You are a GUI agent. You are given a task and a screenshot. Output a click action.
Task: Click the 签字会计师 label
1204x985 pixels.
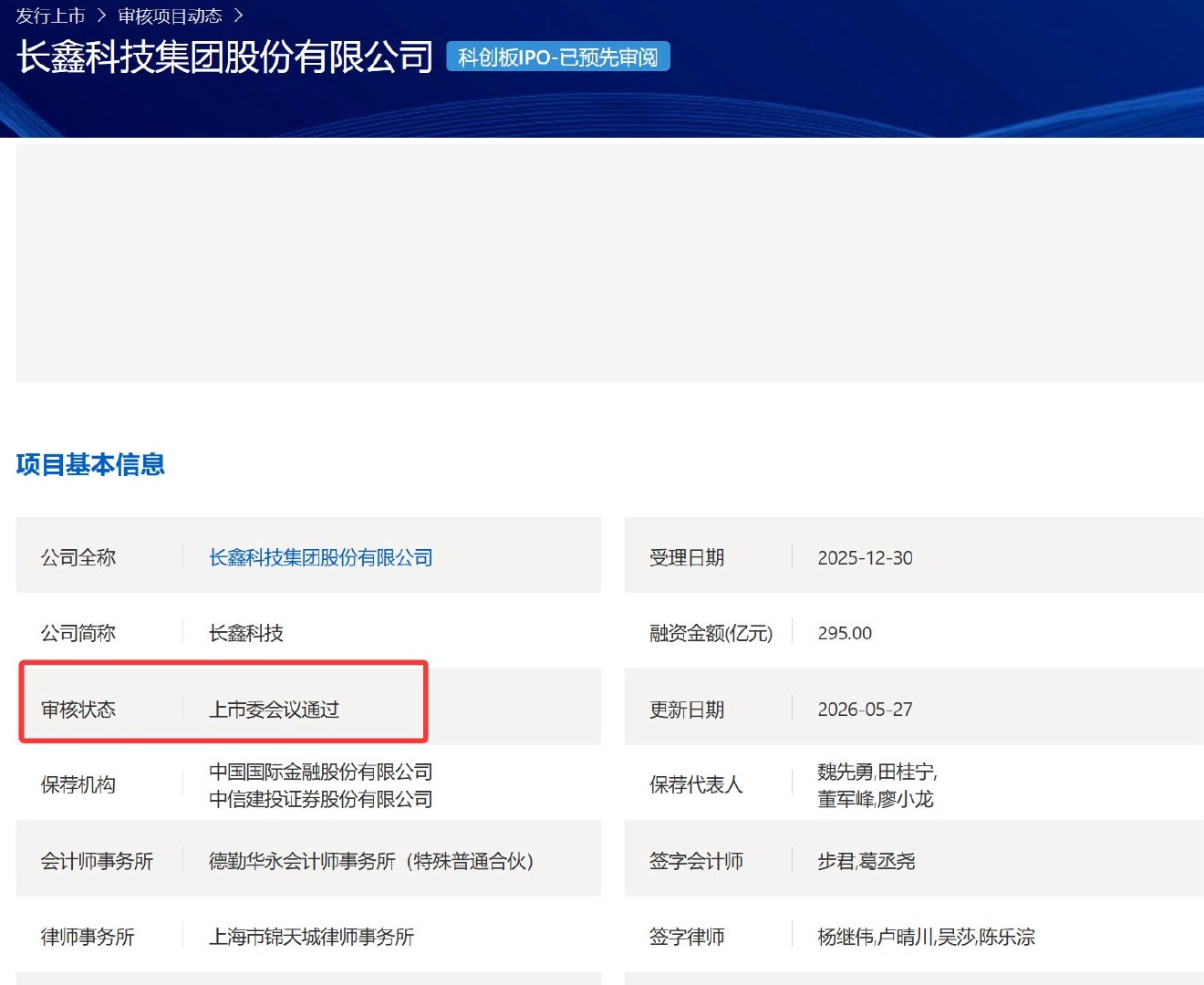[696, 861]
